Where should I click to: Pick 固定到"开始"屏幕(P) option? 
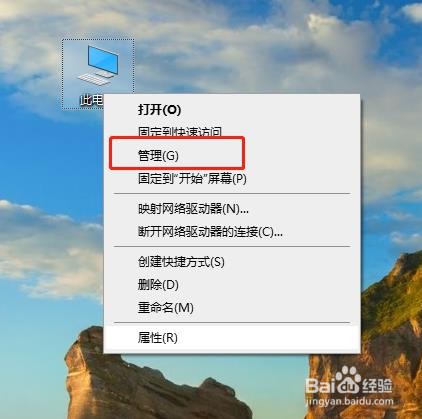[192, 179]
